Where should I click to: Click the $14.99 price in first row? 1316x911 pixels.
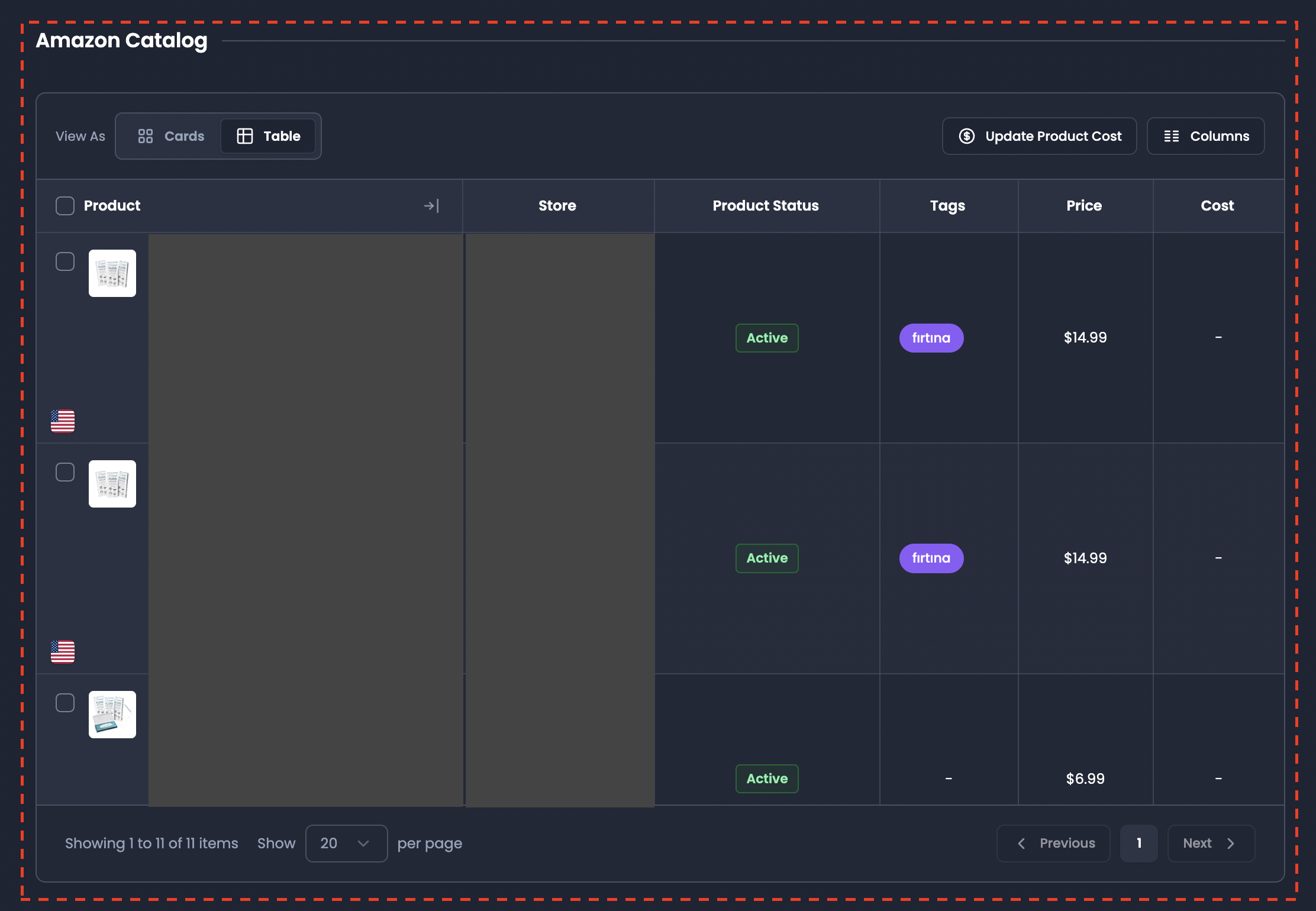point(1085,338)
